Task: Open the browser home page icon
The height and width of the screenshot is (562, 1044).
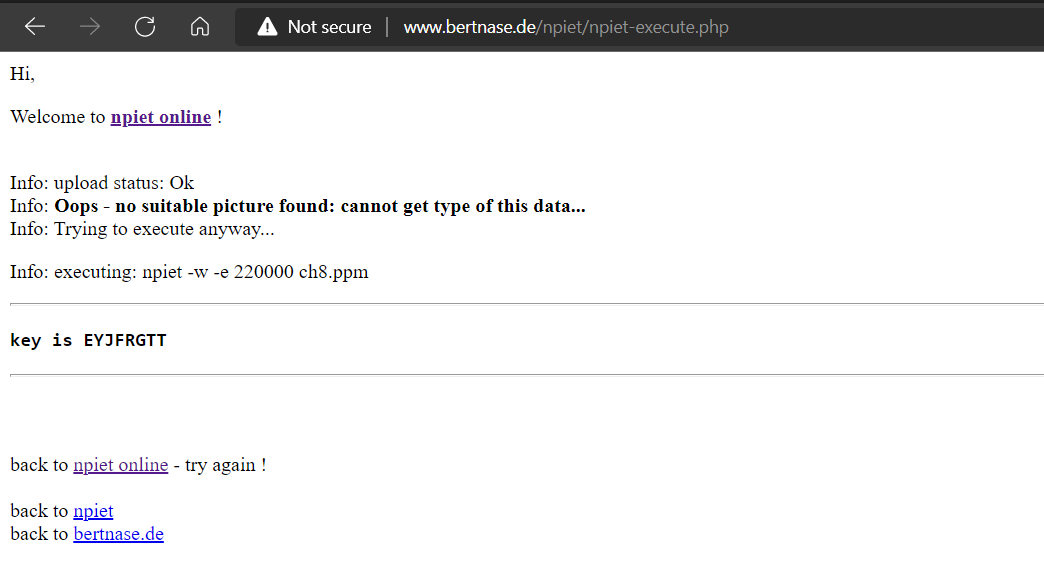Action: (200, 27)
